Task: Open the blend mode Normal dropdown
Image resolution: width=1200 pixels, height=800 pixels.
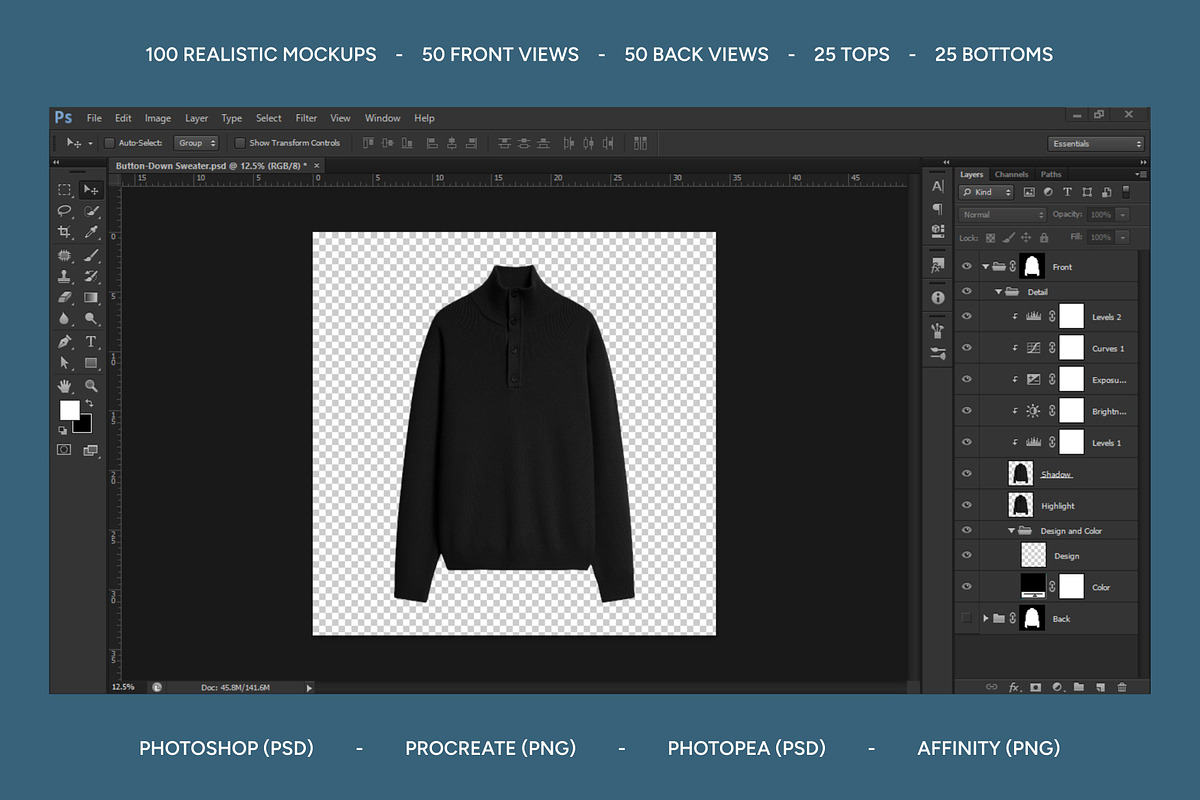Action: click(x=1002, y=214)
